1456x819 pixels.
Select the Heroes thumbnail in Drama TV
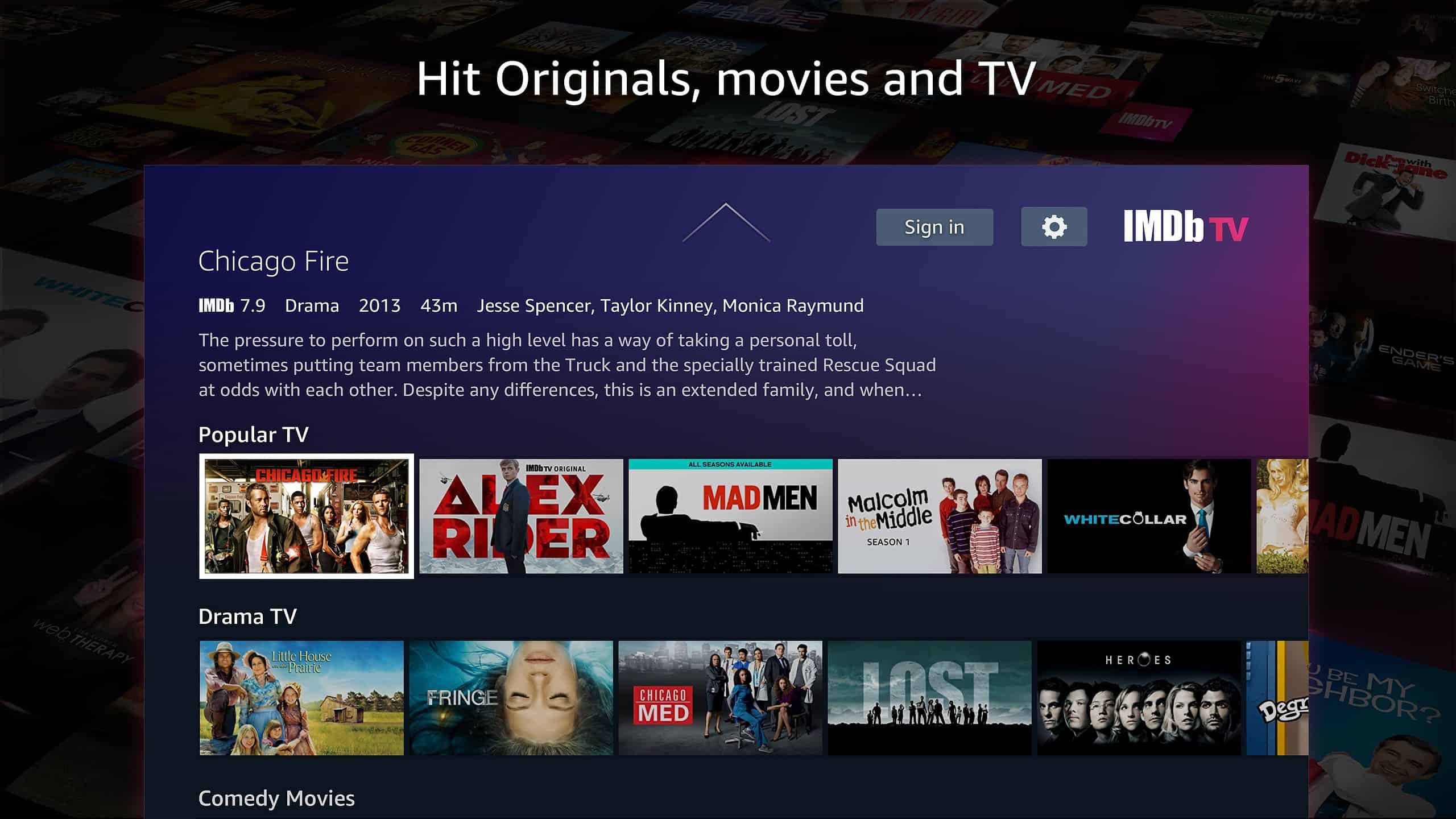point(1139,698)
